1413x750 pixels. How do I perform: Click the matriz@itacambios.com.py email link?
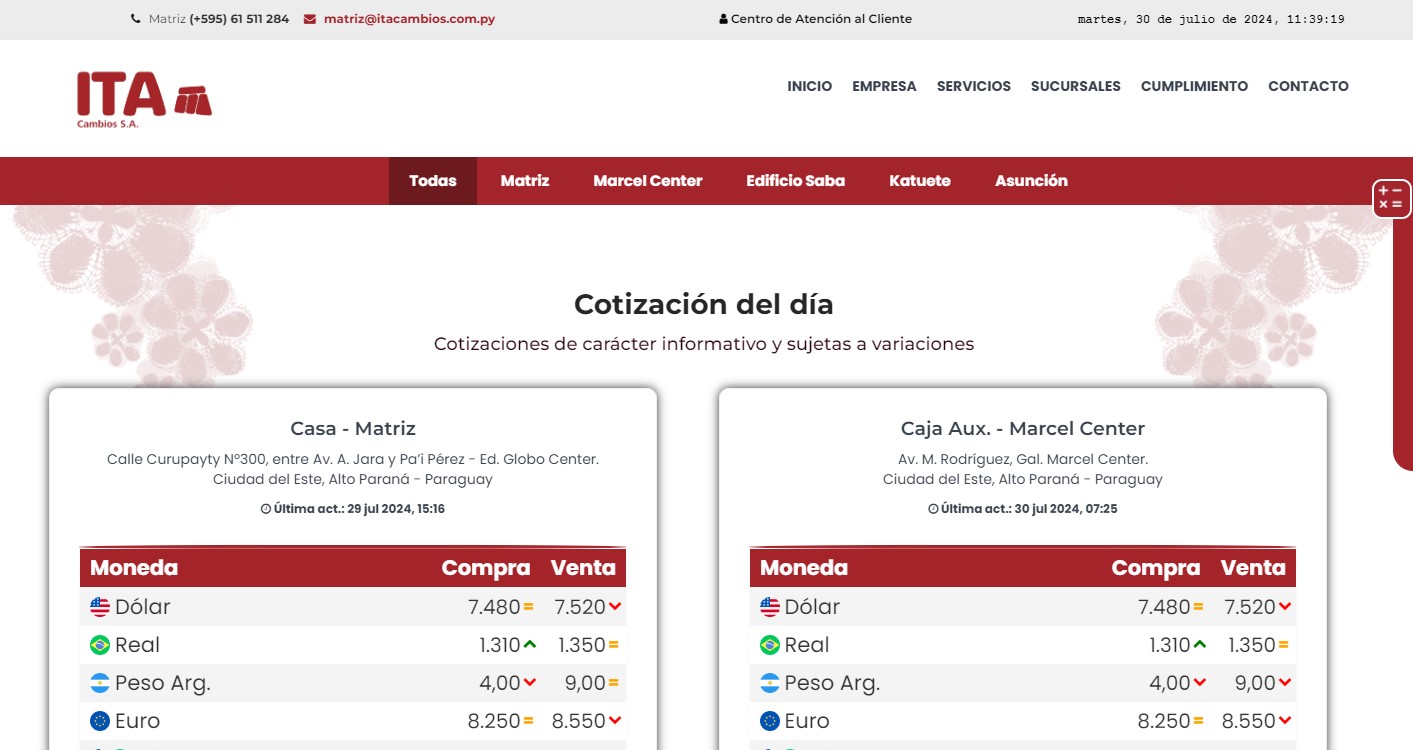(409, 19)
